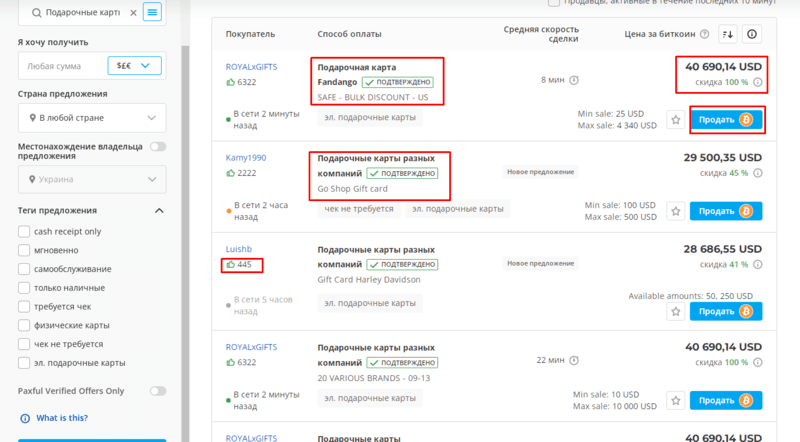This screenshot has height=442, width=800.
Task: Click discount info icon on the Fandango offer
Action: (x=758, y=82)
